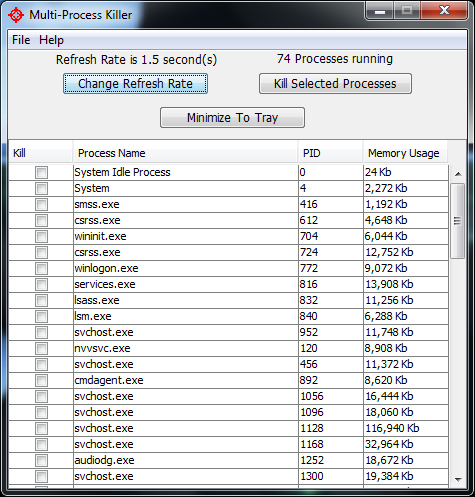Check the kill box for System Idle Process
This screenshot has width=475, height=497.
click(41, 172)
